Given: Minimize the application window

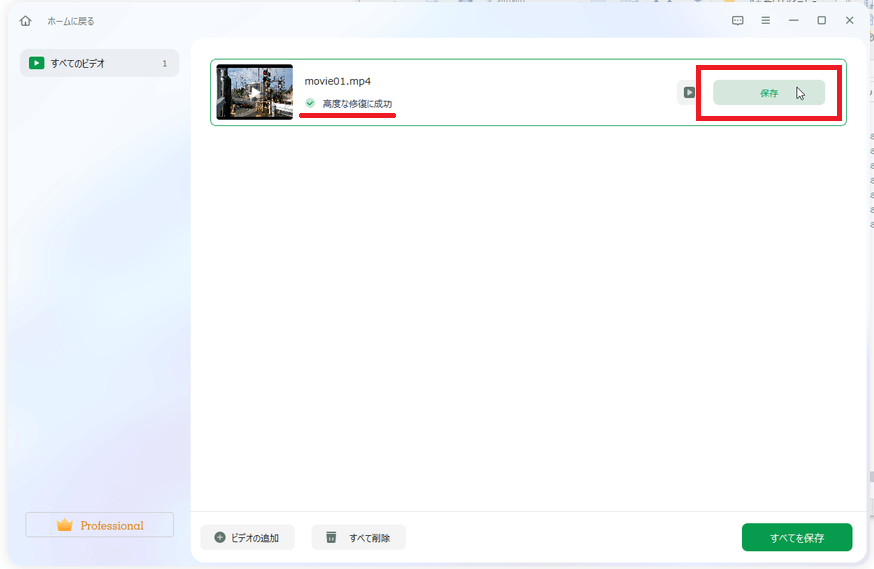Looking at the screenshot, I should coord(794,20).
